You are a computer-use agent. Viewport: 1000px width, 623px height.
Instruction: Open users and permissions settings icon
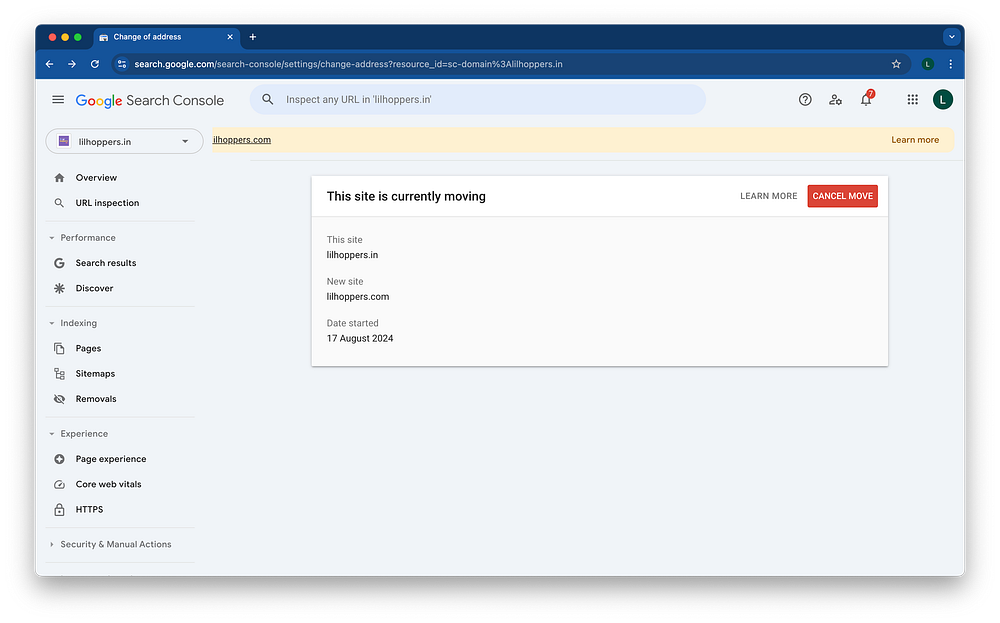click(835, 99)
